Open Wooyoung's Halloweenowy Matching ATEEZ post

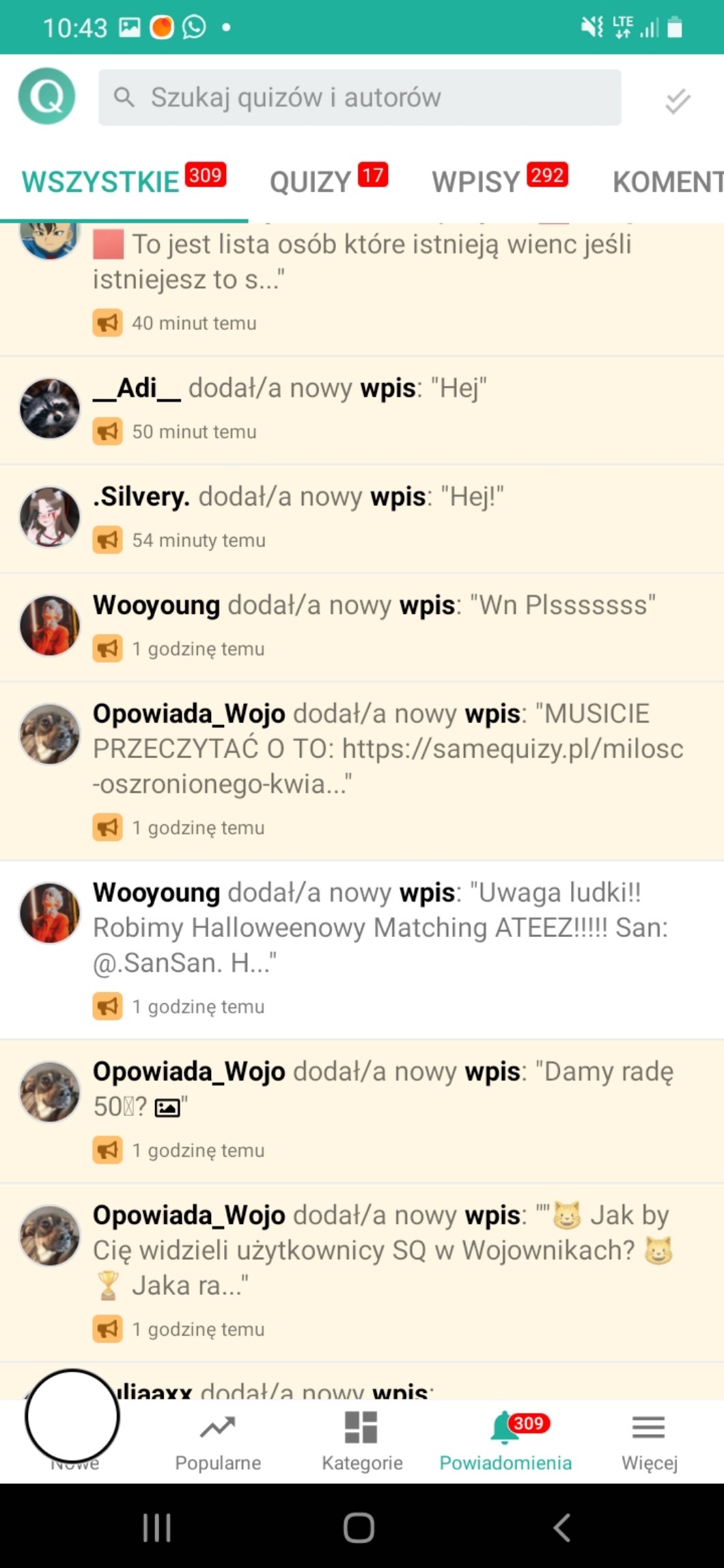coord(362,950)
